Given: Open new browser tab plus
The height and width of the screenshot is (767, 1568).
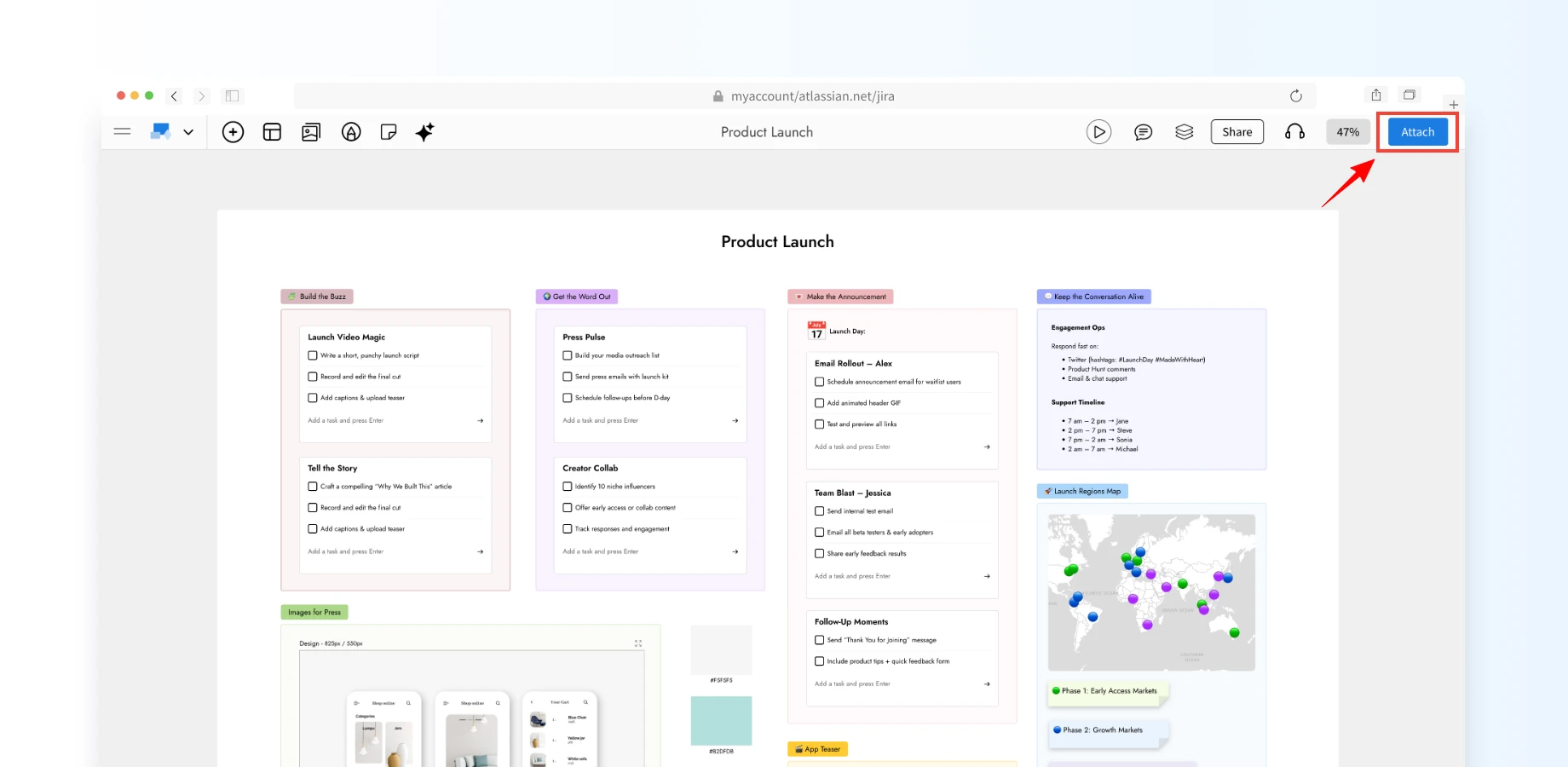Looking at the screenshot, I should pyautogui.click(x=1453, y=105).
